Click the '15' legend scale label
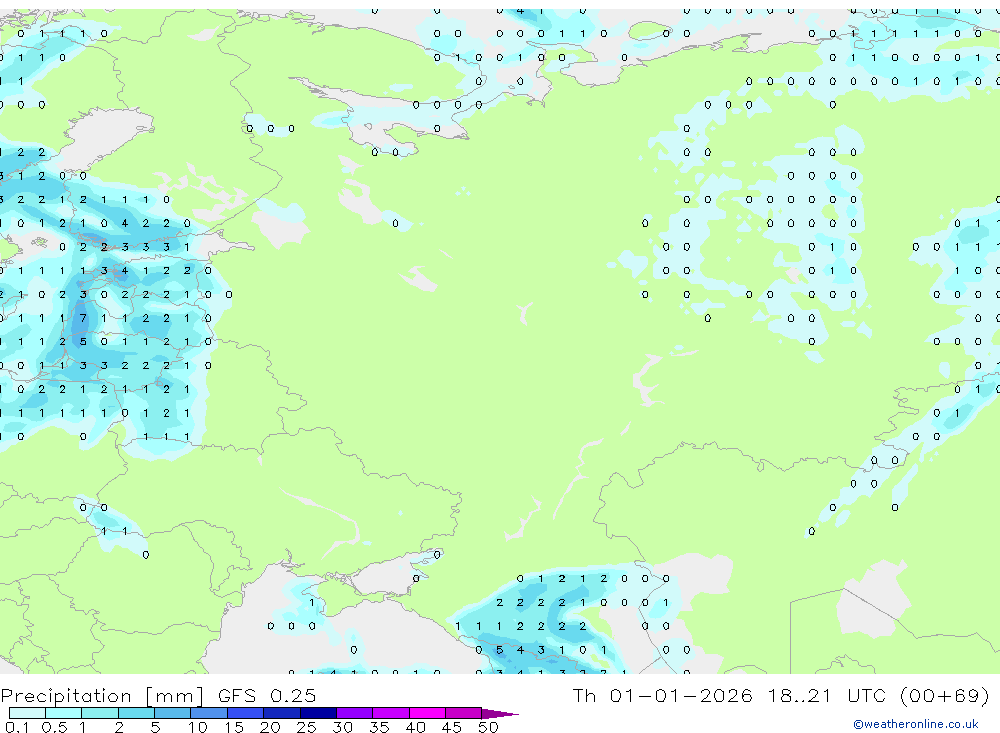 [234, 727]
